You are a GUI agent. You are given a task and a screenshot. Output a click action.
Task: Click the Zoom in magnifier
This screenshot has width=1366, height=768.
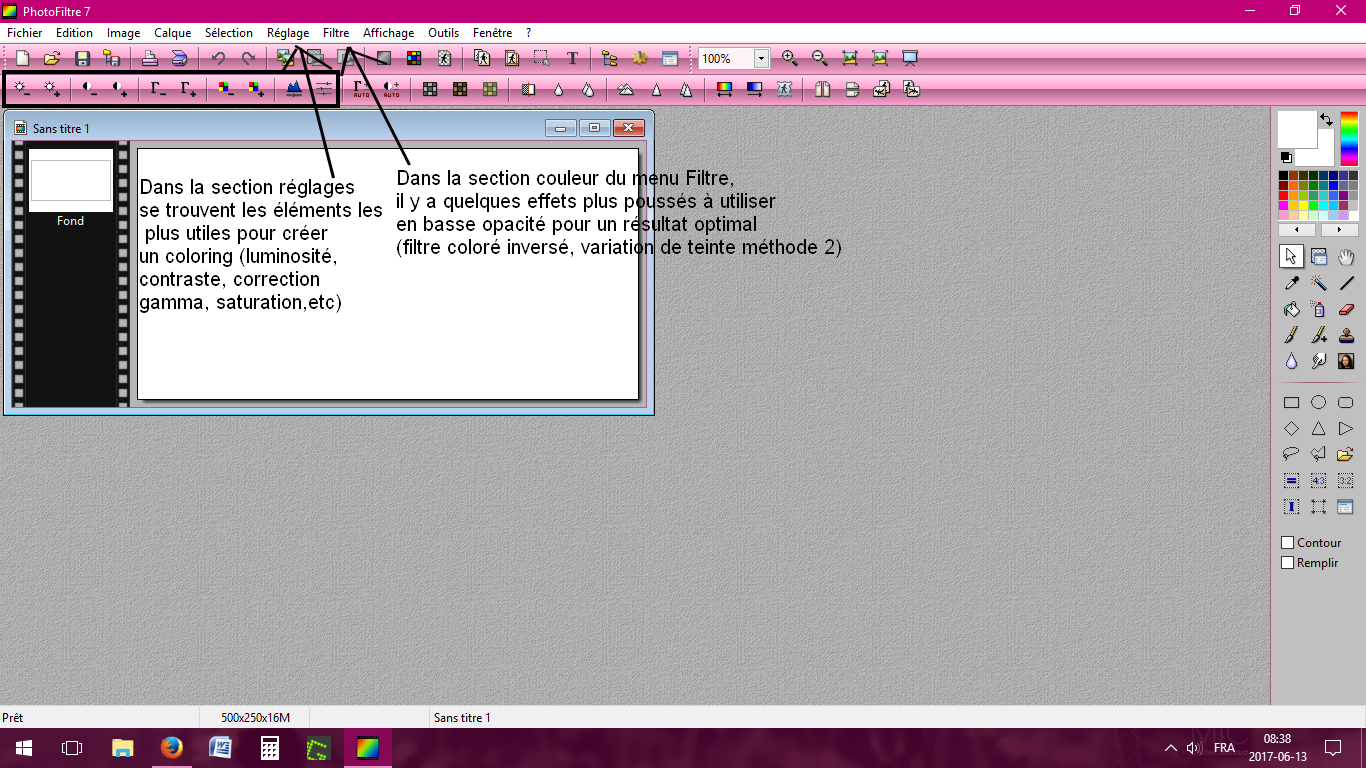click(x=789, y=59)
